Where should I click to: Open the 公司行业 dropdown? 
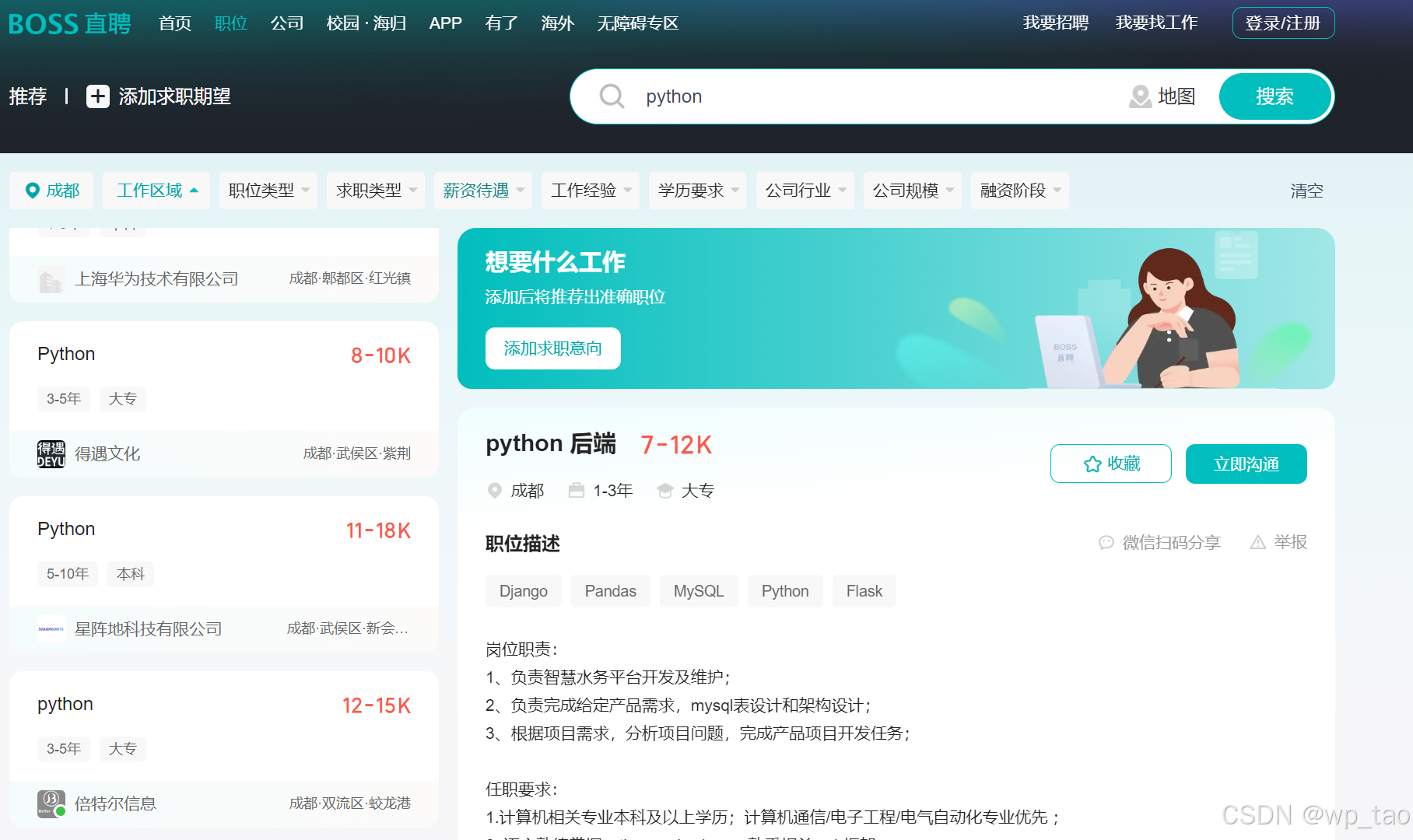click(x=805, y=191)
